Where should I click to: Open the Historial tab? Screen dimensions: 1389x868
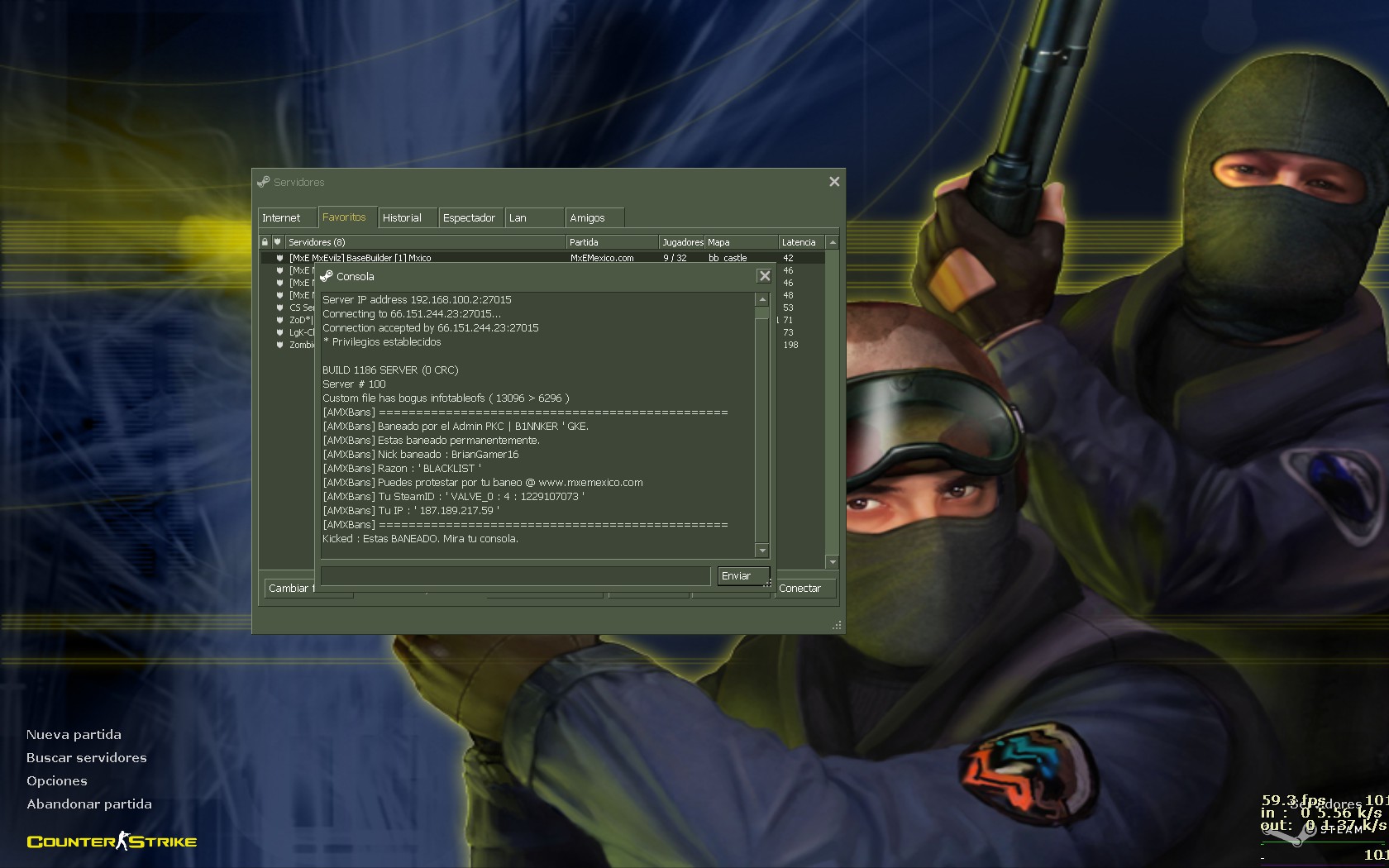[x=407, y=218]
